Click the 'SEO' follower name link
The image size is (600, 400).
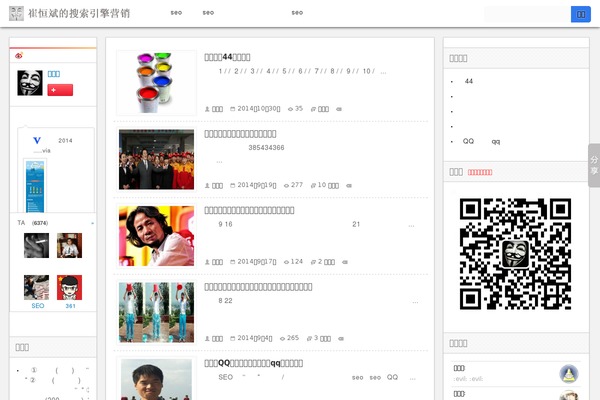click(38, 306)
